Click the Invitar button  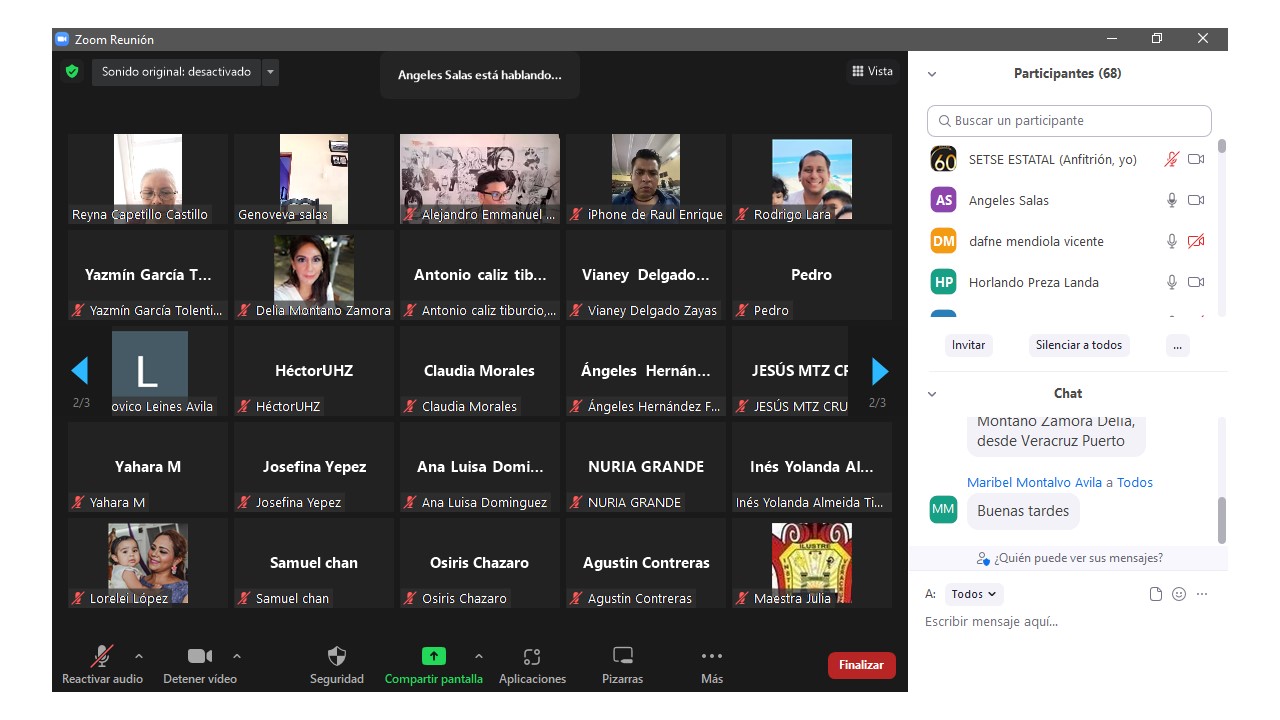coord(968,345)
